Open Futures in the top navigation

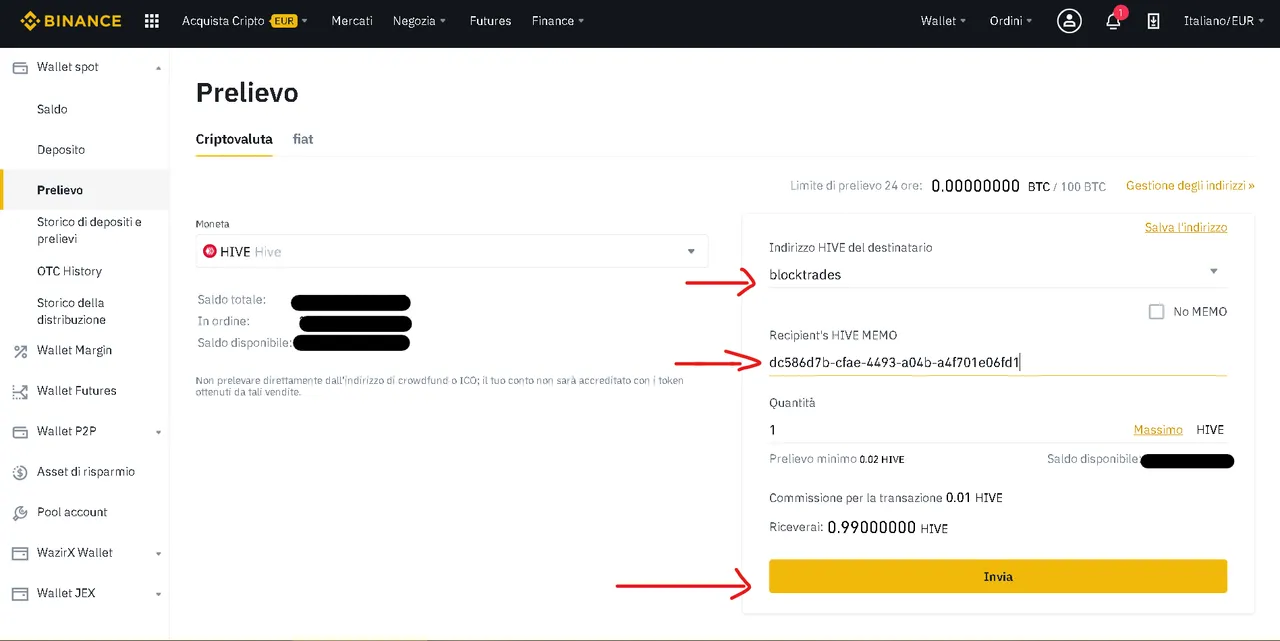[x=490, y=21]
